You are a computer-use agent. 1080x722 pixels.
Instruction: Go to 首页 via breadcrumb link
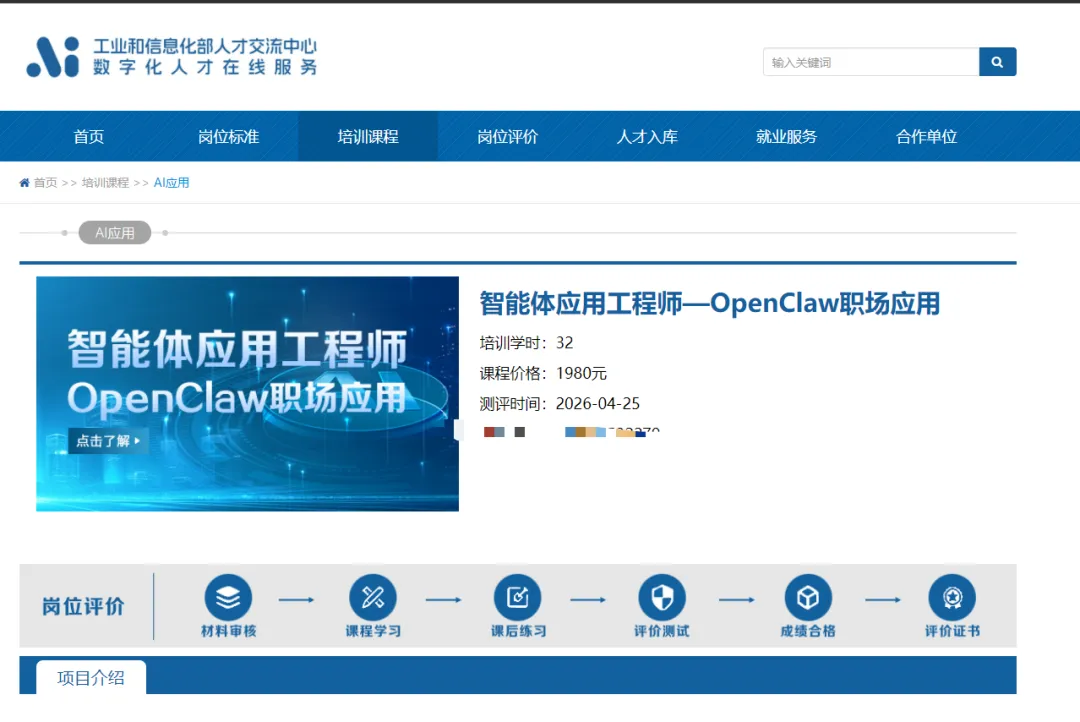click(x=45, y=183)
